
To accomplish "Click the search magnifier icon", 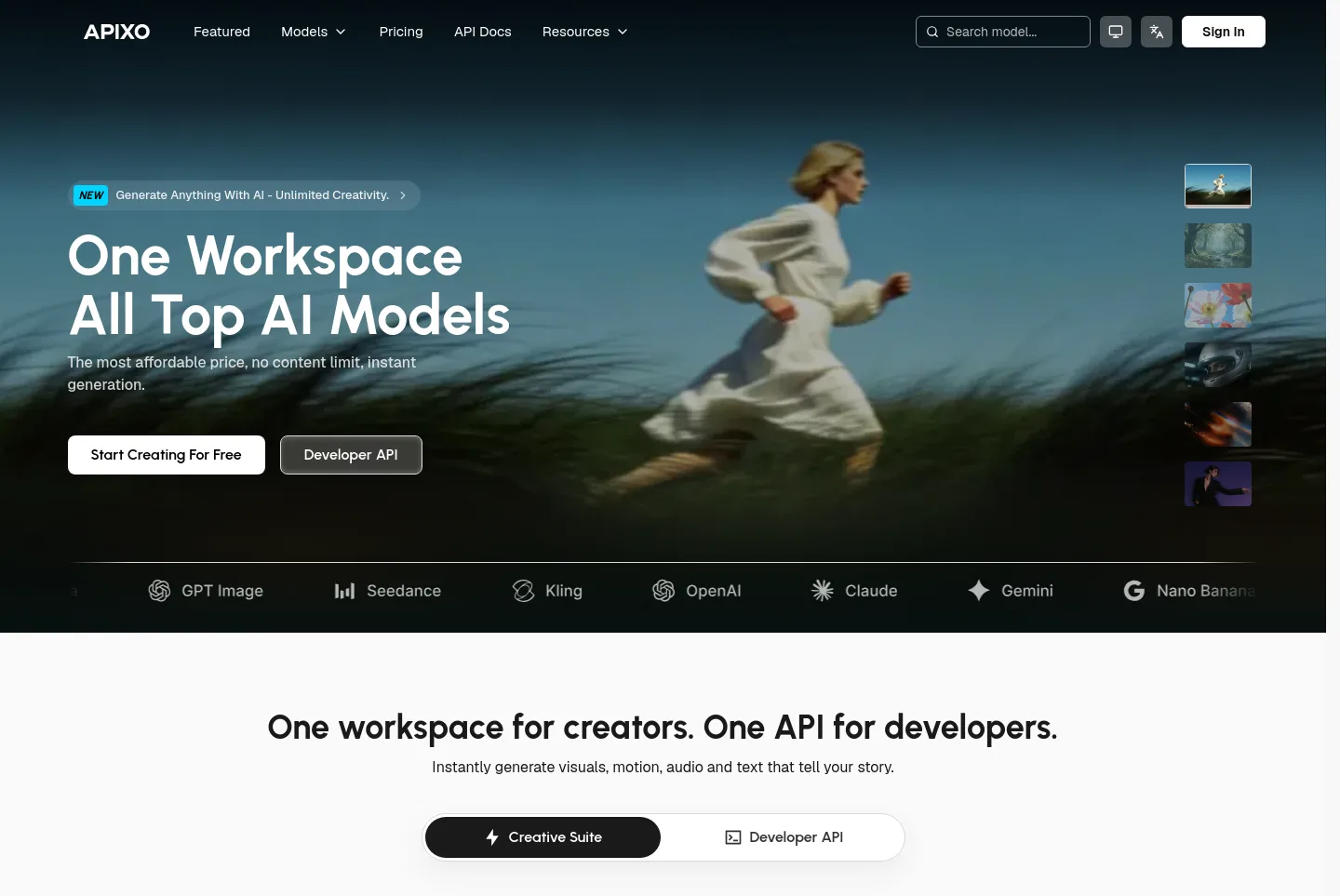I will point(931,32).
